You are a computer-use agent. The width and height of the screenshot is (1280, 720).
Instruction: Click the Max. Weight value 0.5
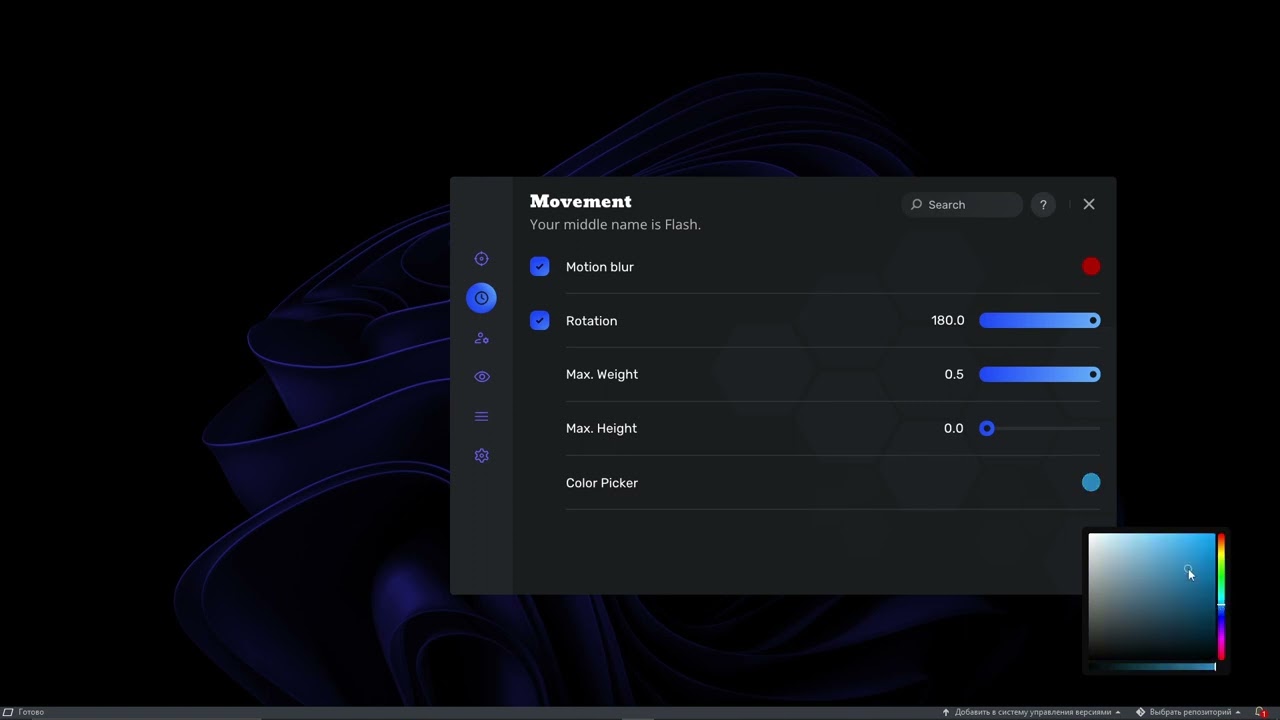pyautogui.click(x=954, y=375)
